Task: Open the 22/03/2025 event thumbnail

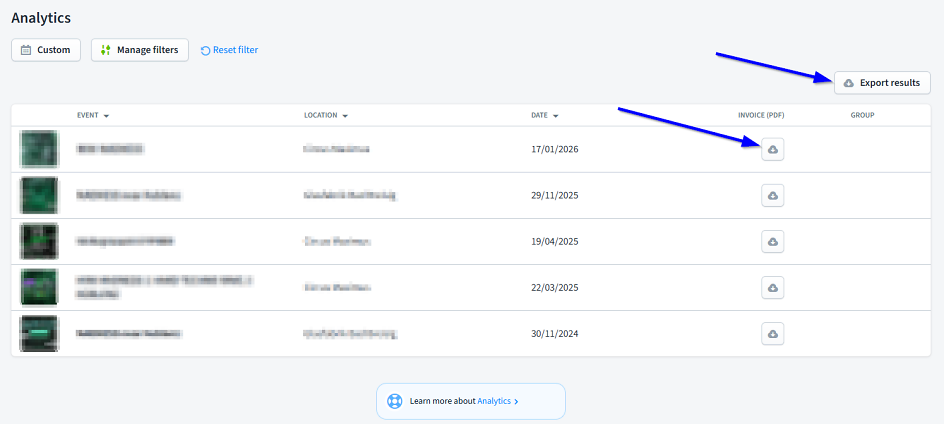Action: tap(39, 287)
